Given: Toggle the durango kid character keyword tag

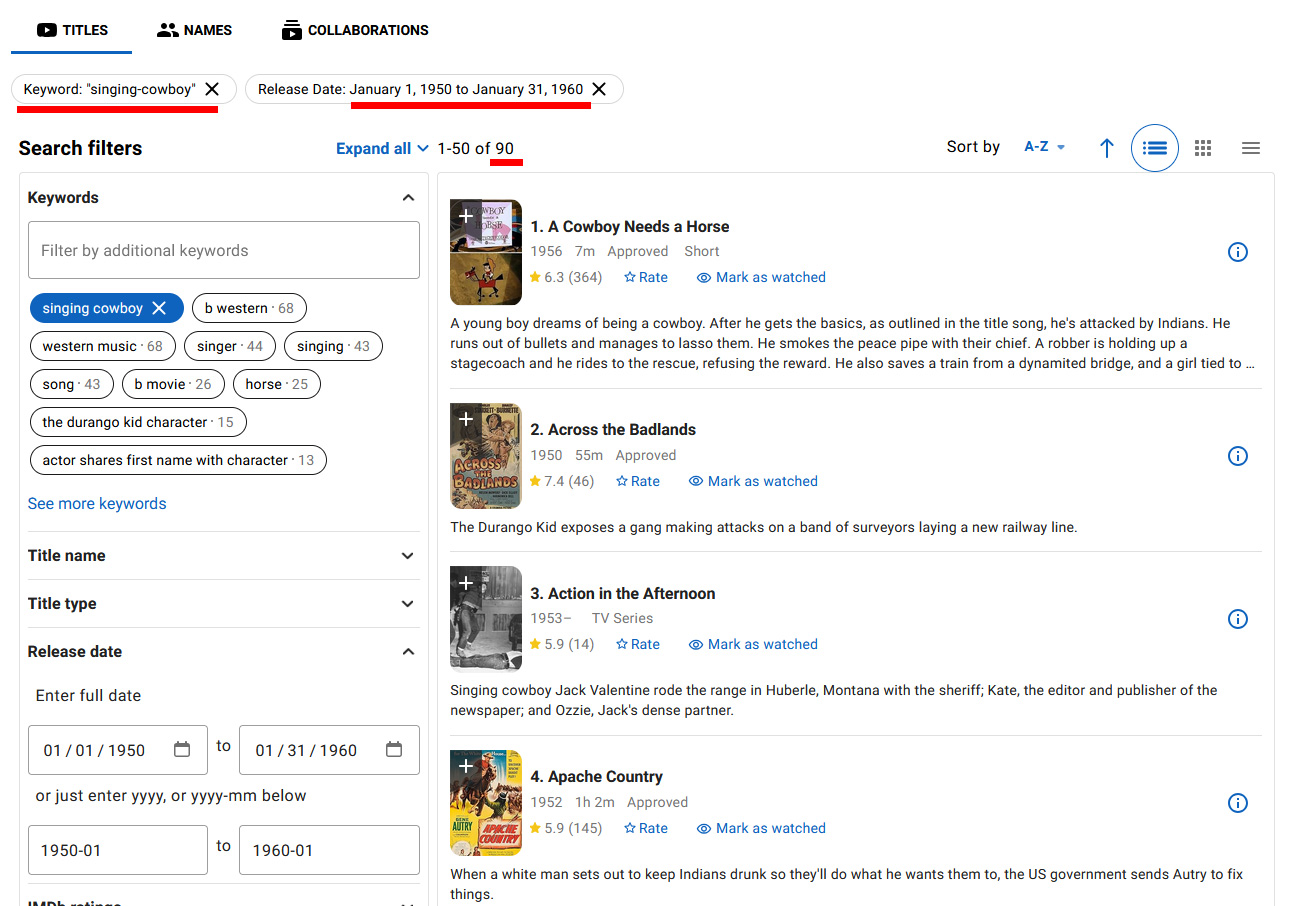Looking at the screenshot, I should click(x=138, y=422).
